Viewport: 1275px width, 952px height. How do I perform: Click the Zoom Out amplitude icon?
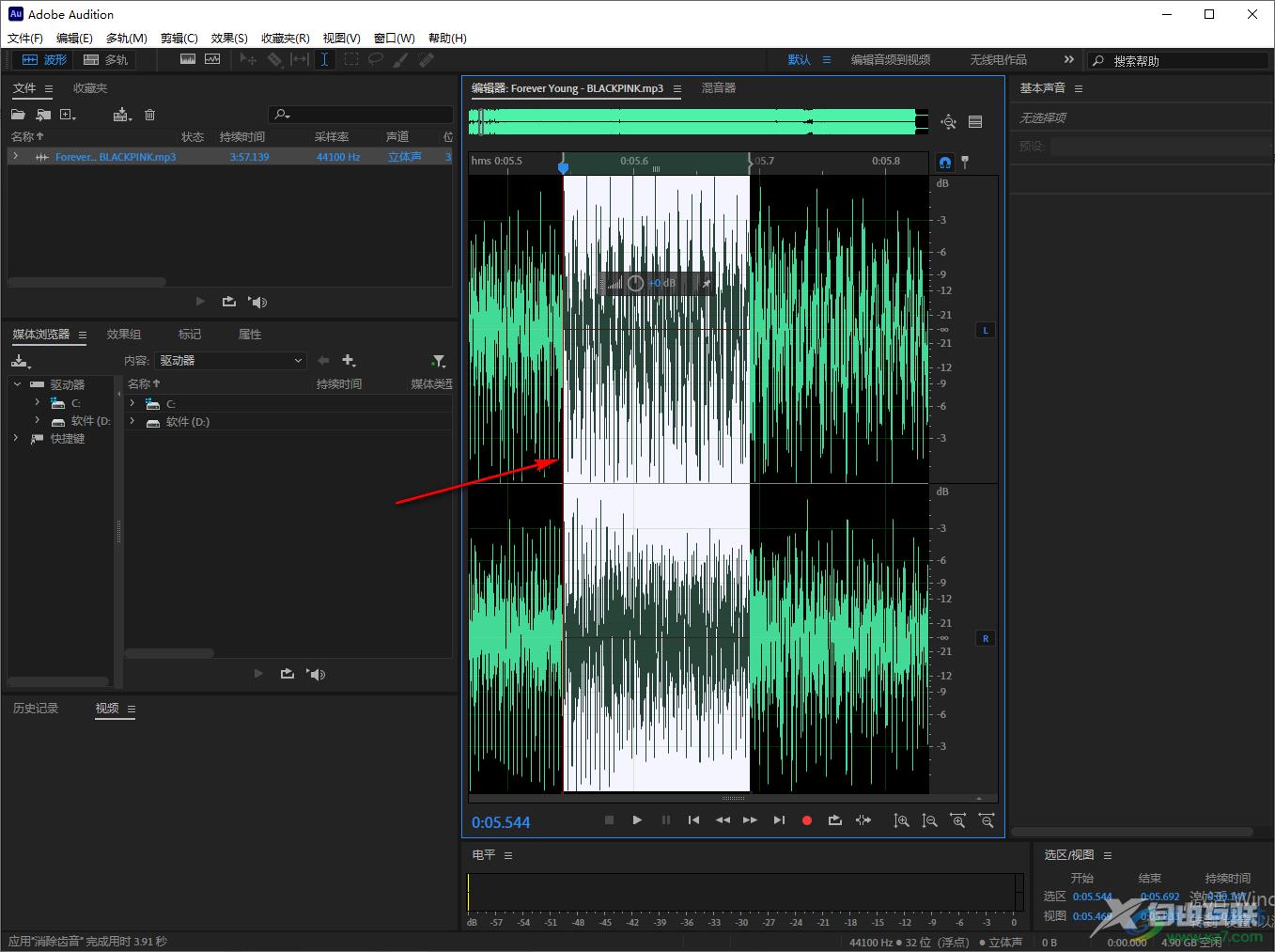tap(929, 820)
